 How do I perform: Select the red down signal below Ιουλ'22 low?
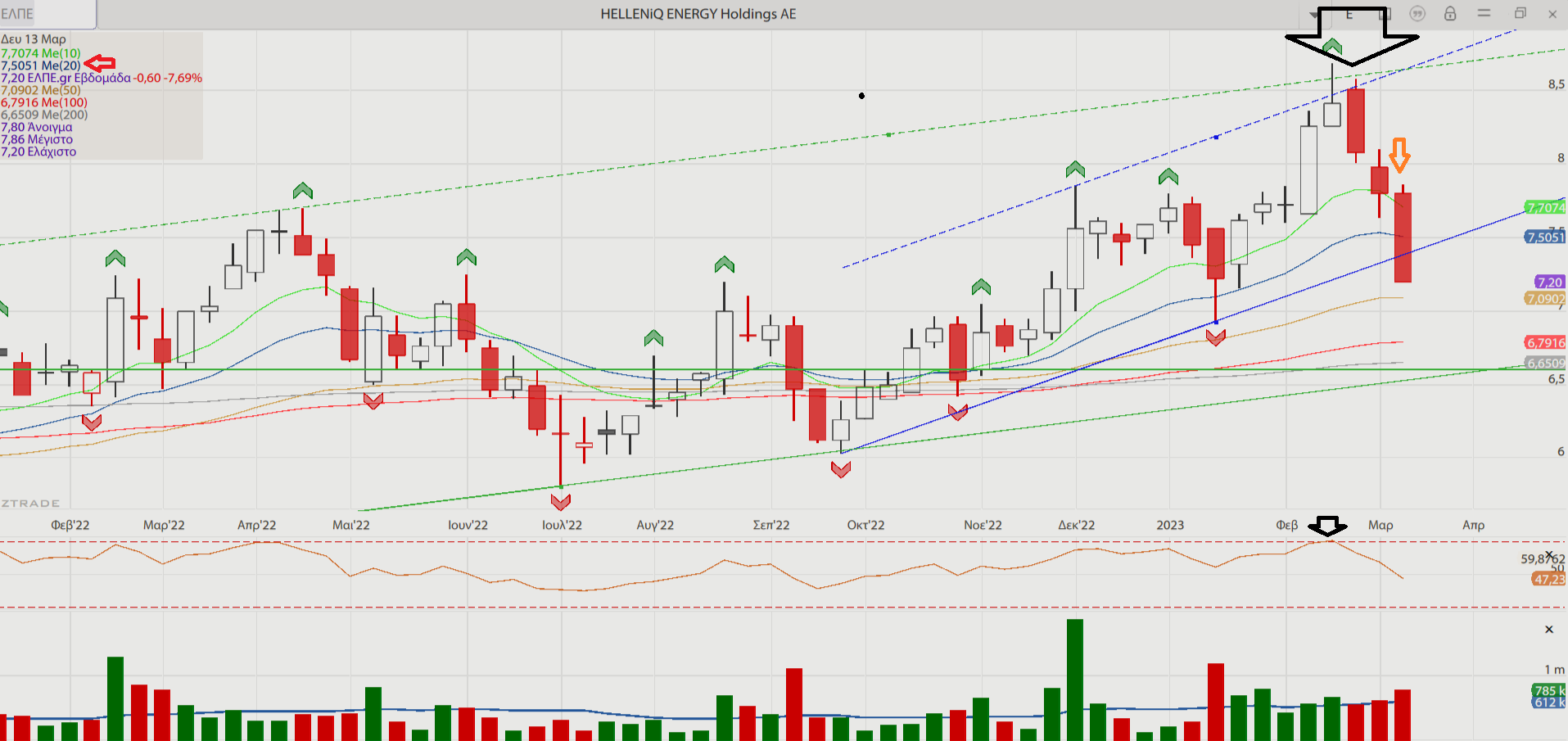pos(561,501)
